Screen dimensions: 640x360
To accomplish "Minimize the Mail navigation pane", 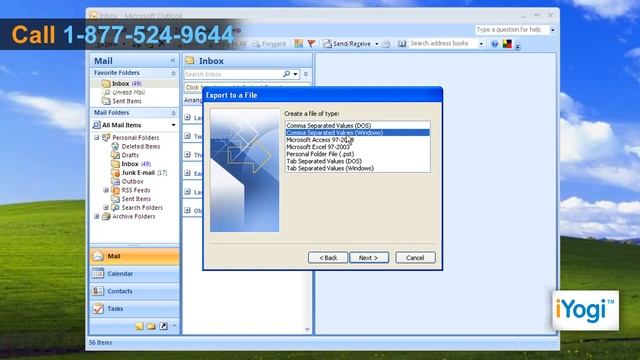I will tap(173, 60).
